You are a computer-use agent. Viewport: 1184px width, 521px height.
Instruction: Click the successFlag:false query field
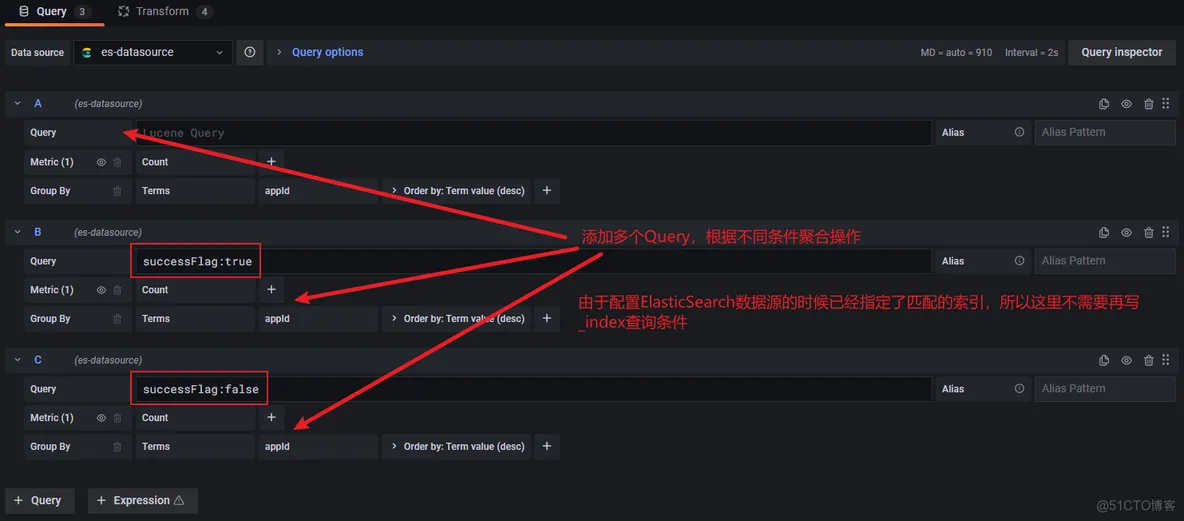pyautogui.click(x=533, y=389)
